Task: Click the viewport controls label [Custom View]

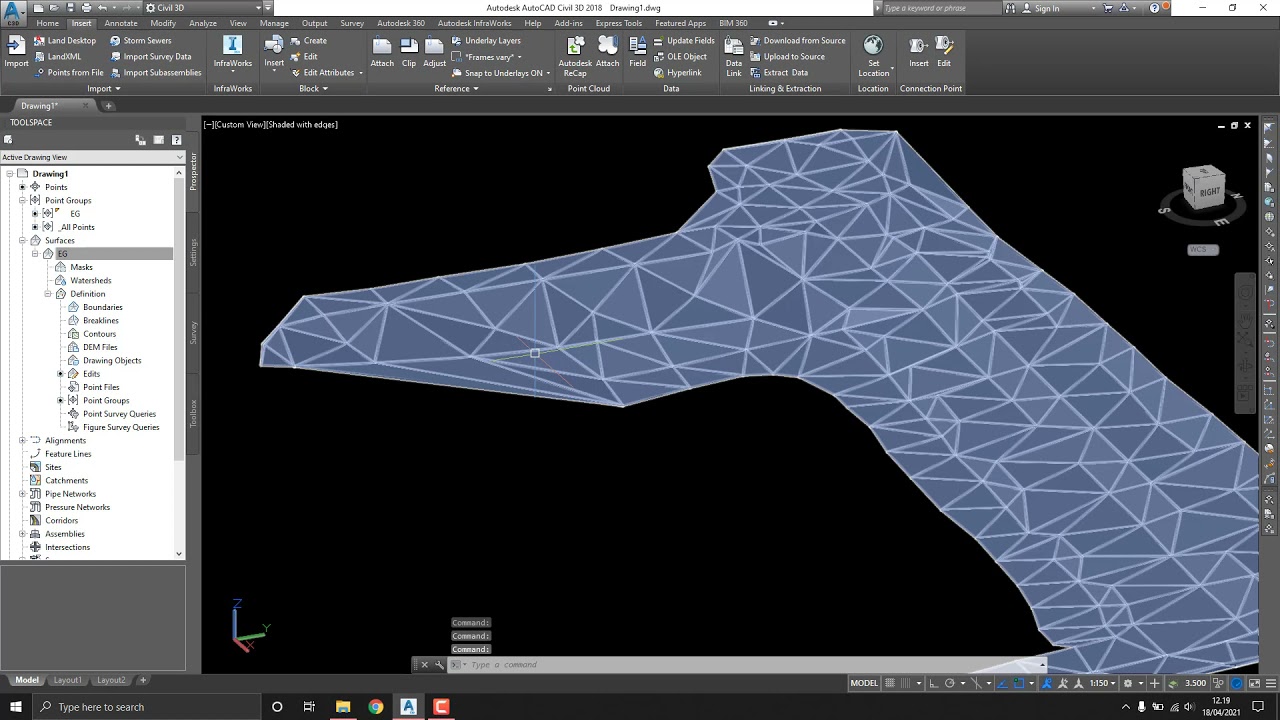Action: tap(240, 125)
